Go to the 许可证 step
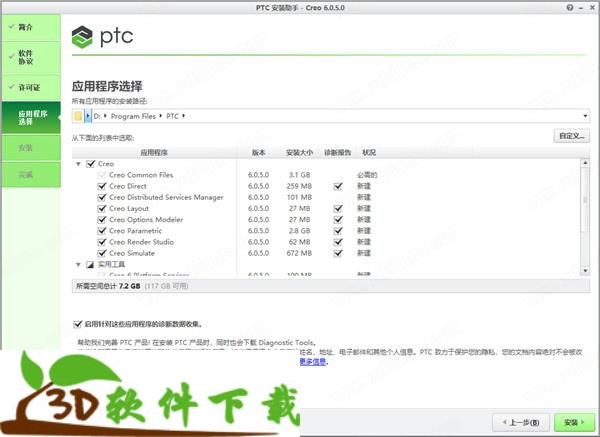This screenshot has width=600, height=437. coord(31,88)
